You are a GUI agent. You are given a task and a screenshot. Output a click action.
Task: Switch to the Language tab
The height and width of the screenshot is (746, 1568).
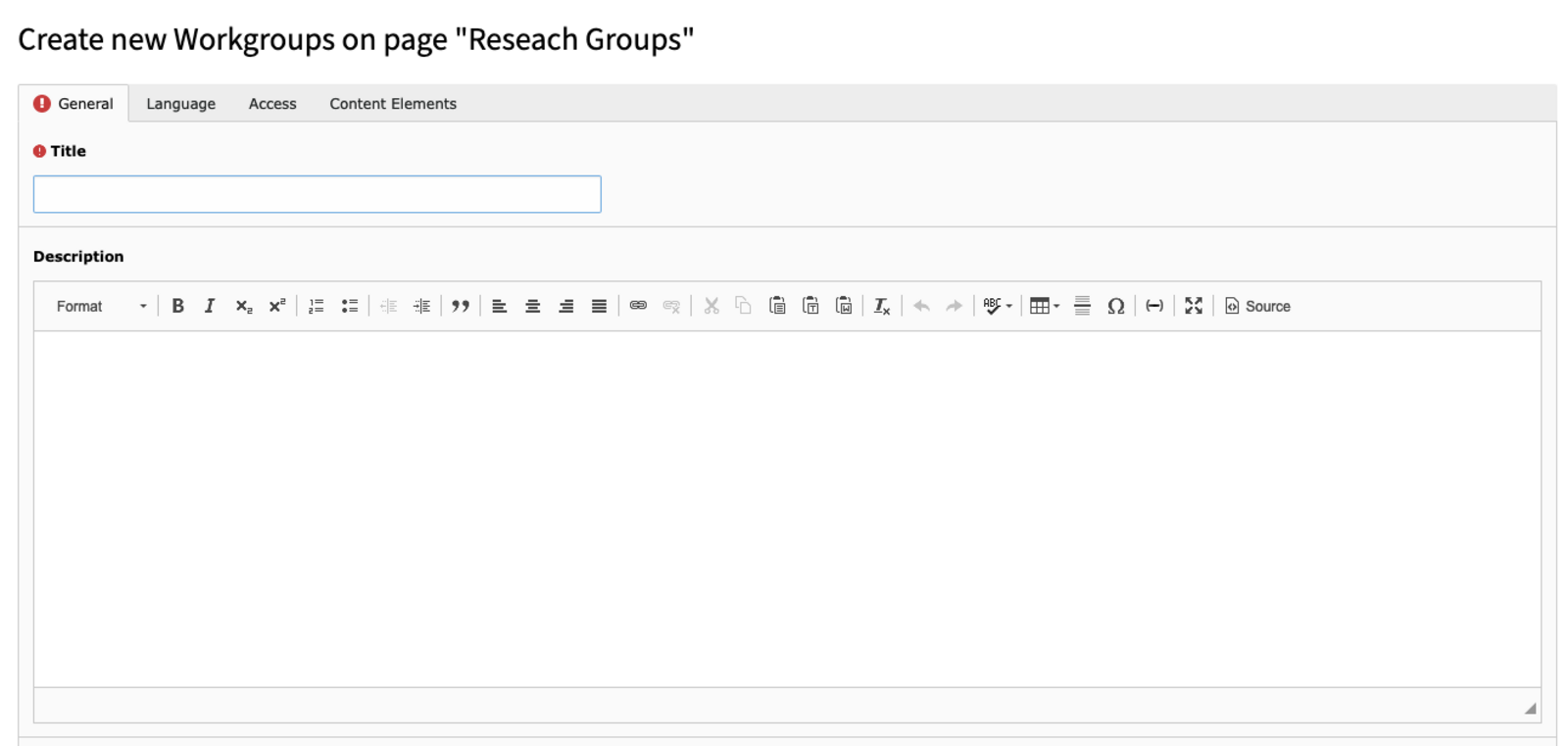[x=180, y=104]
